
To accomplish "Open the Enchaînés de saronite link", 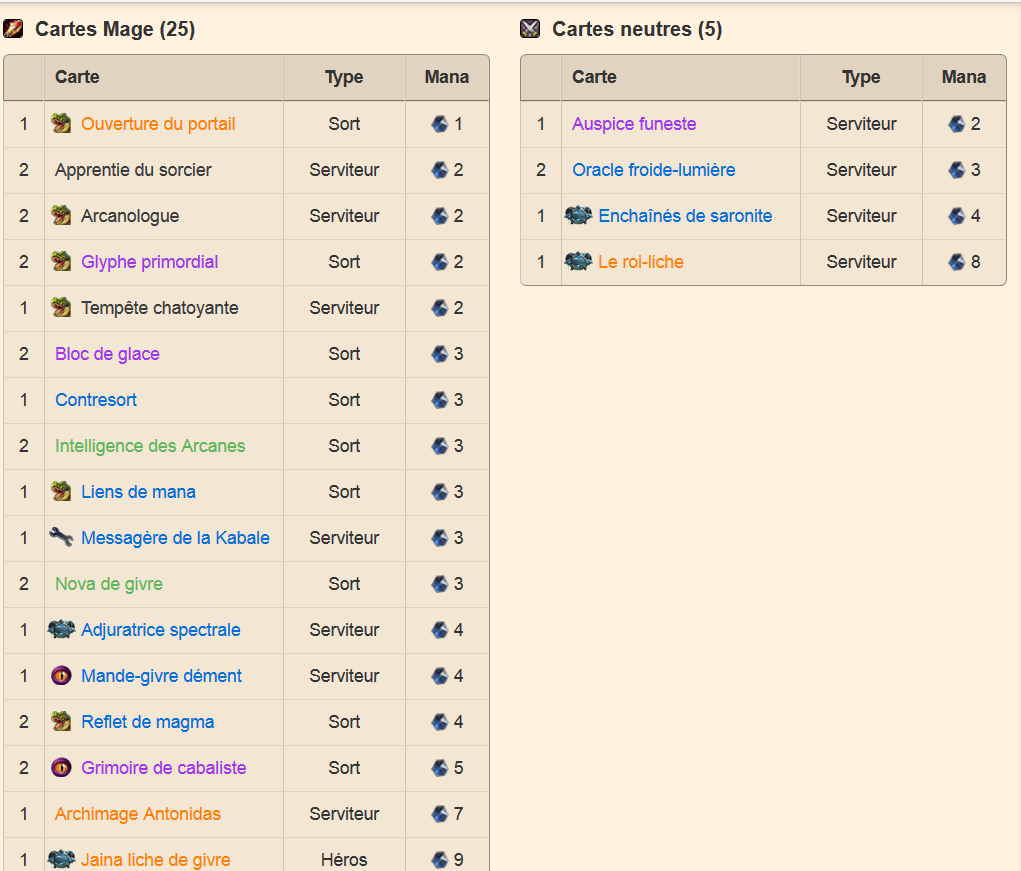I will (685, 215).
